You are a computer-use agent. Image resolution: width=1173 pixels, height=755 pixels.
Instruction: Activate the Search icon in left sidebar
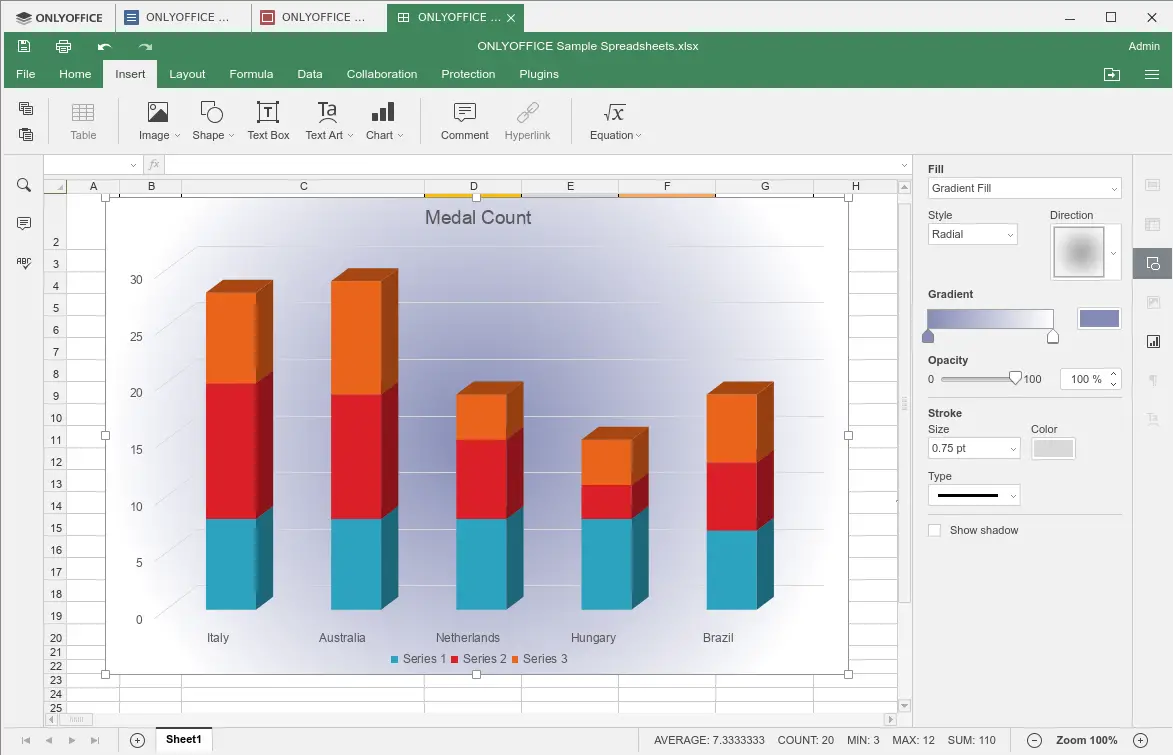click(23, 184)
